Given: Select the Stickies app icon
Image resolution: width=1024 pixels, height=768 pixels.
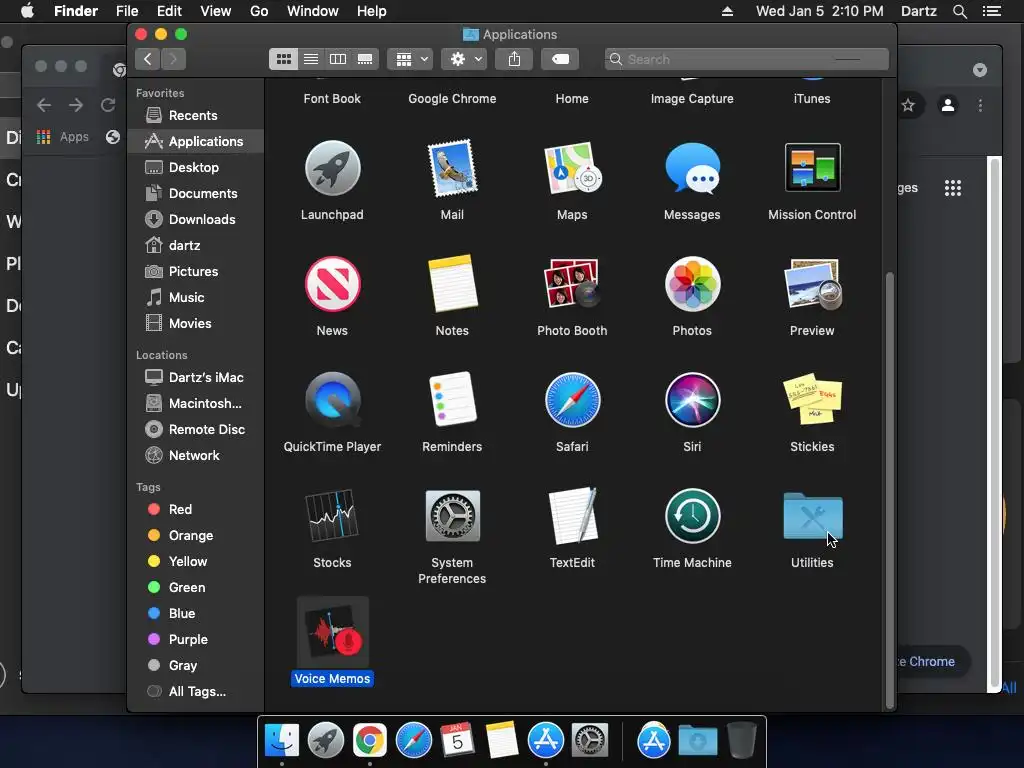Looking at the screenshot, I should [x=812, y=400].
